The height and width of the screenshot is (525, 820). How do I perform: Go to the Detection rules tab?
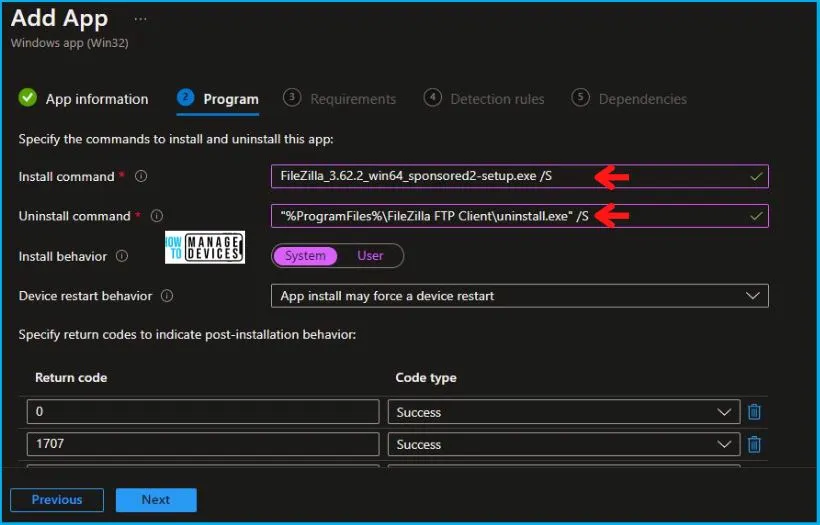(x=497, y=99)
